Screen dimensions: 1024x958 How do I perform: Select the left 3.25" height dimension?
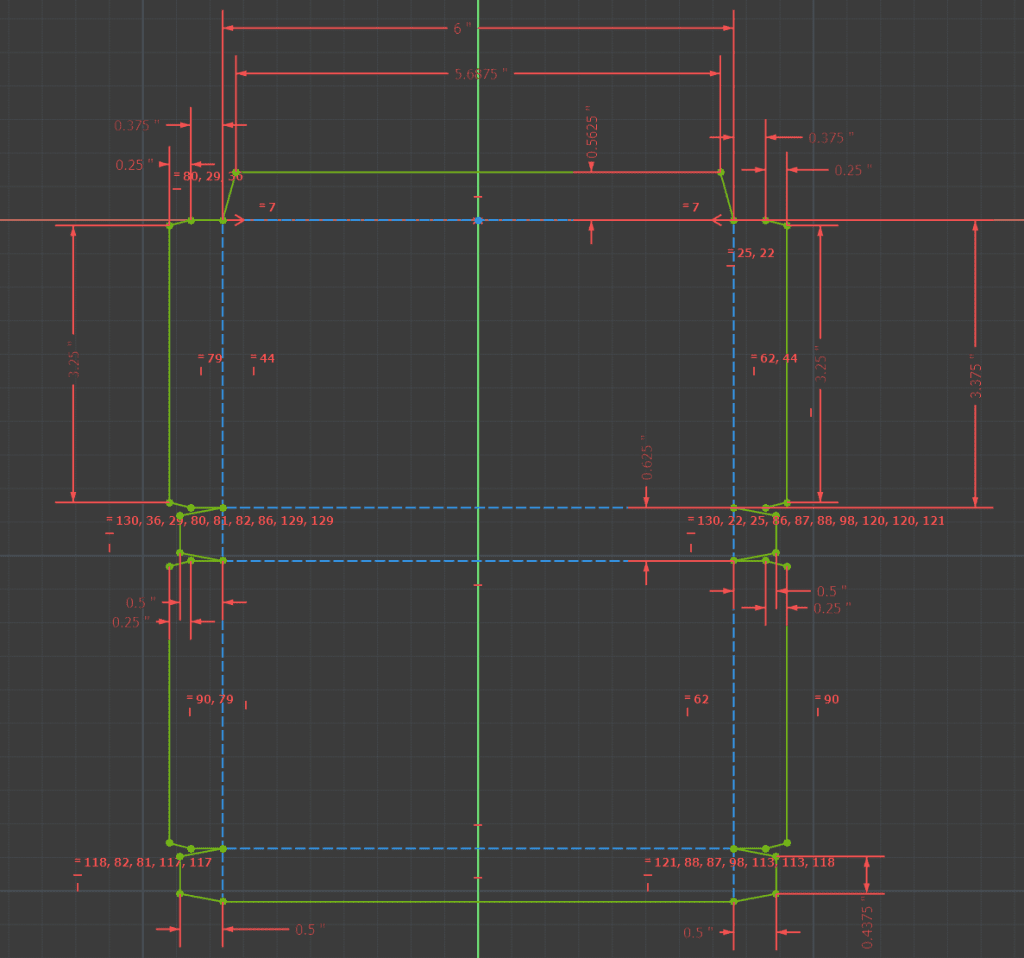pos(72,360)
